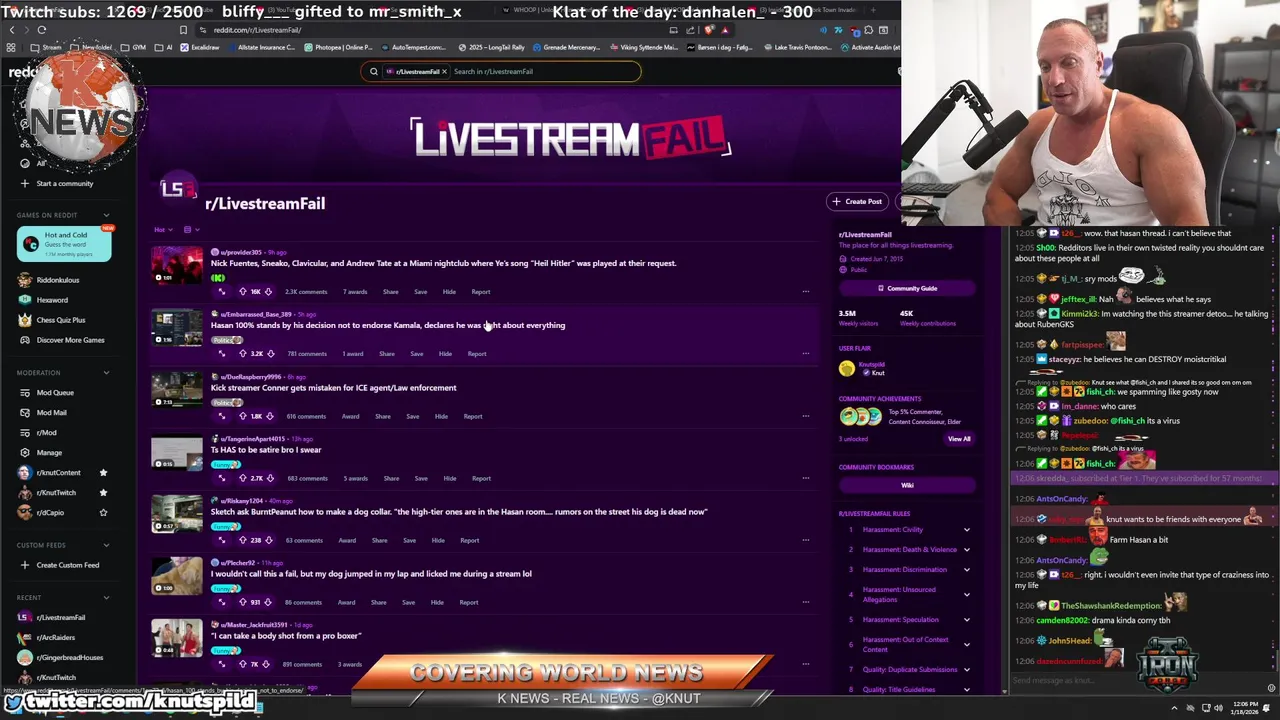Image resolution: width=1280 pixels, height=720 pixels.
Task: Open the view layout dropdown
Action: 191,230
